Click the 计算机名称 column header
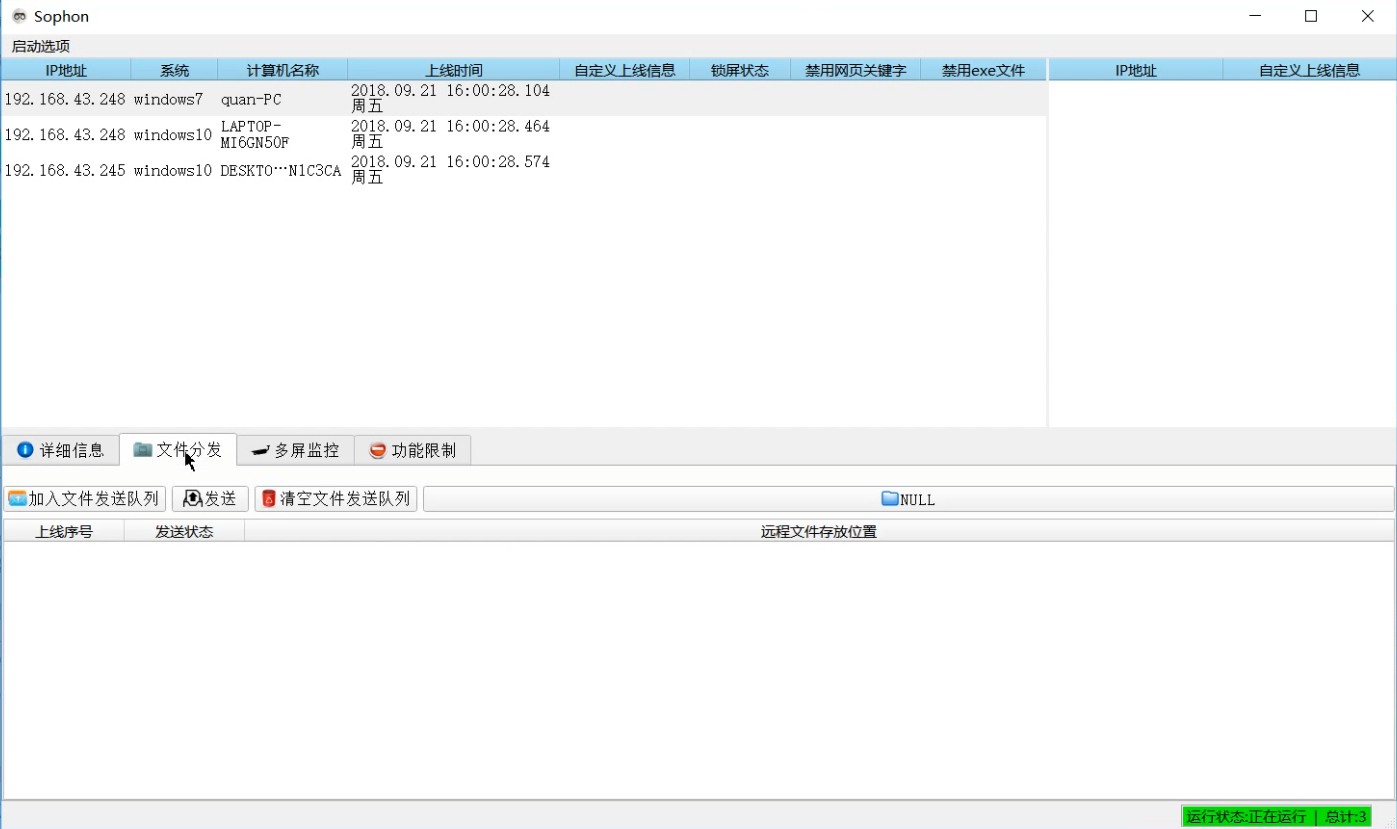The image size is (1397, 829). point(283,70)
